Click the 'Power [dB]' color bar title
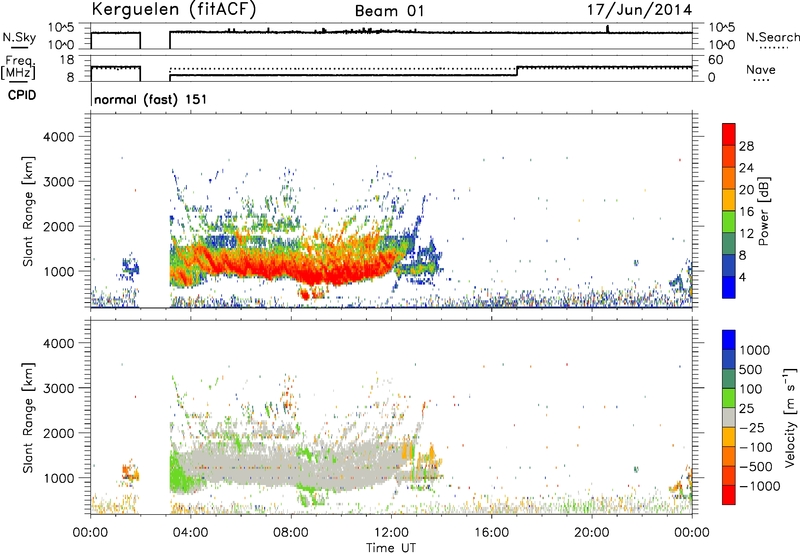 coord(763,212)
